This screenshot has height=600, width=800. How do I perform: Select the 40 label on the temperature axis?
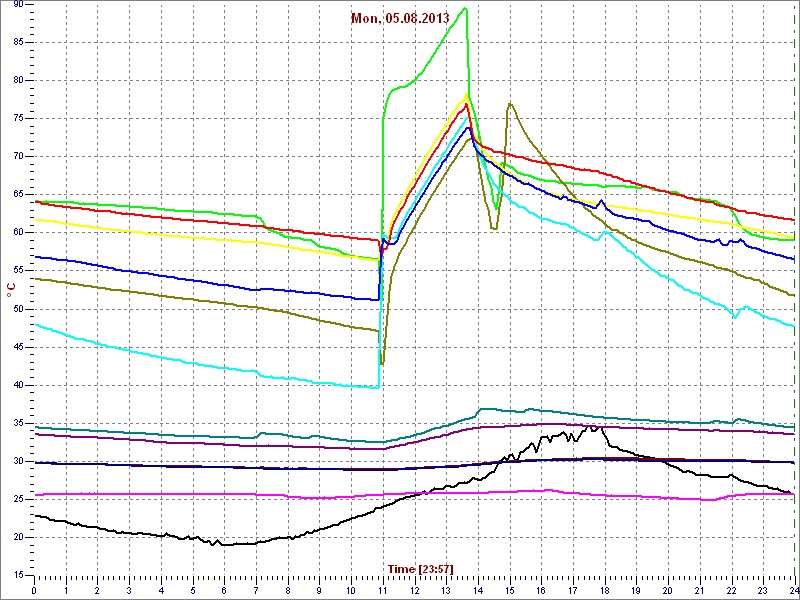click(17, 385)
